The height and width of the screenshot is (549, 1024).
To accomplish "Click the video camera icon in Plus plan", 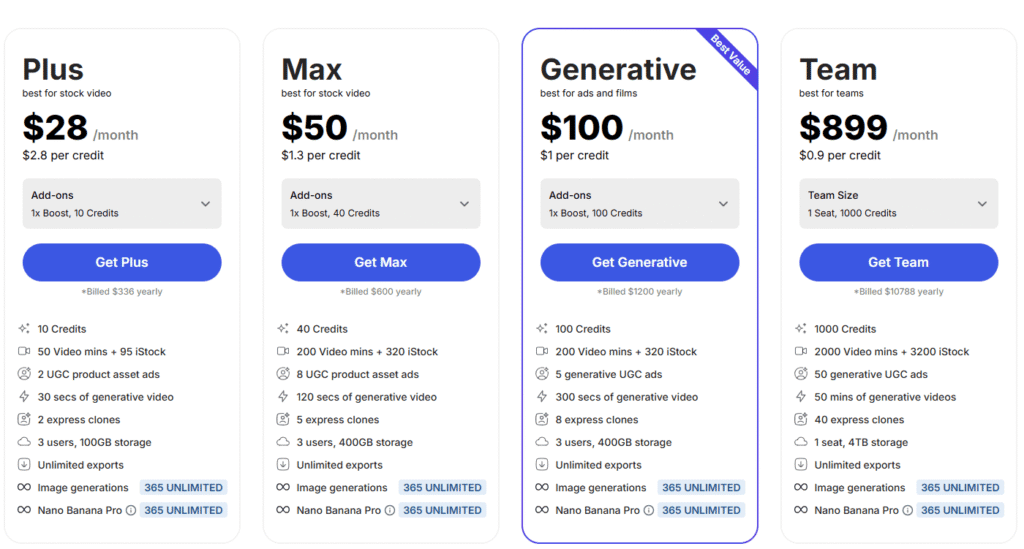I will click(x=24, y=352).
